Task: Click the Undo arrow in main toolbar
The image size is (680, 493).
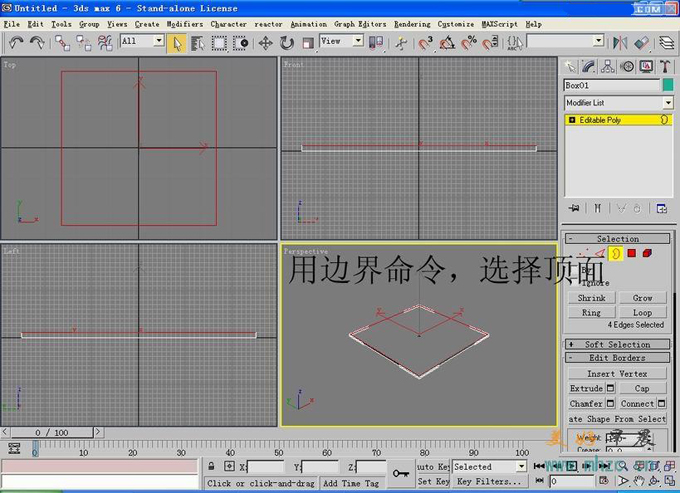Action: (x=16, y=42)
